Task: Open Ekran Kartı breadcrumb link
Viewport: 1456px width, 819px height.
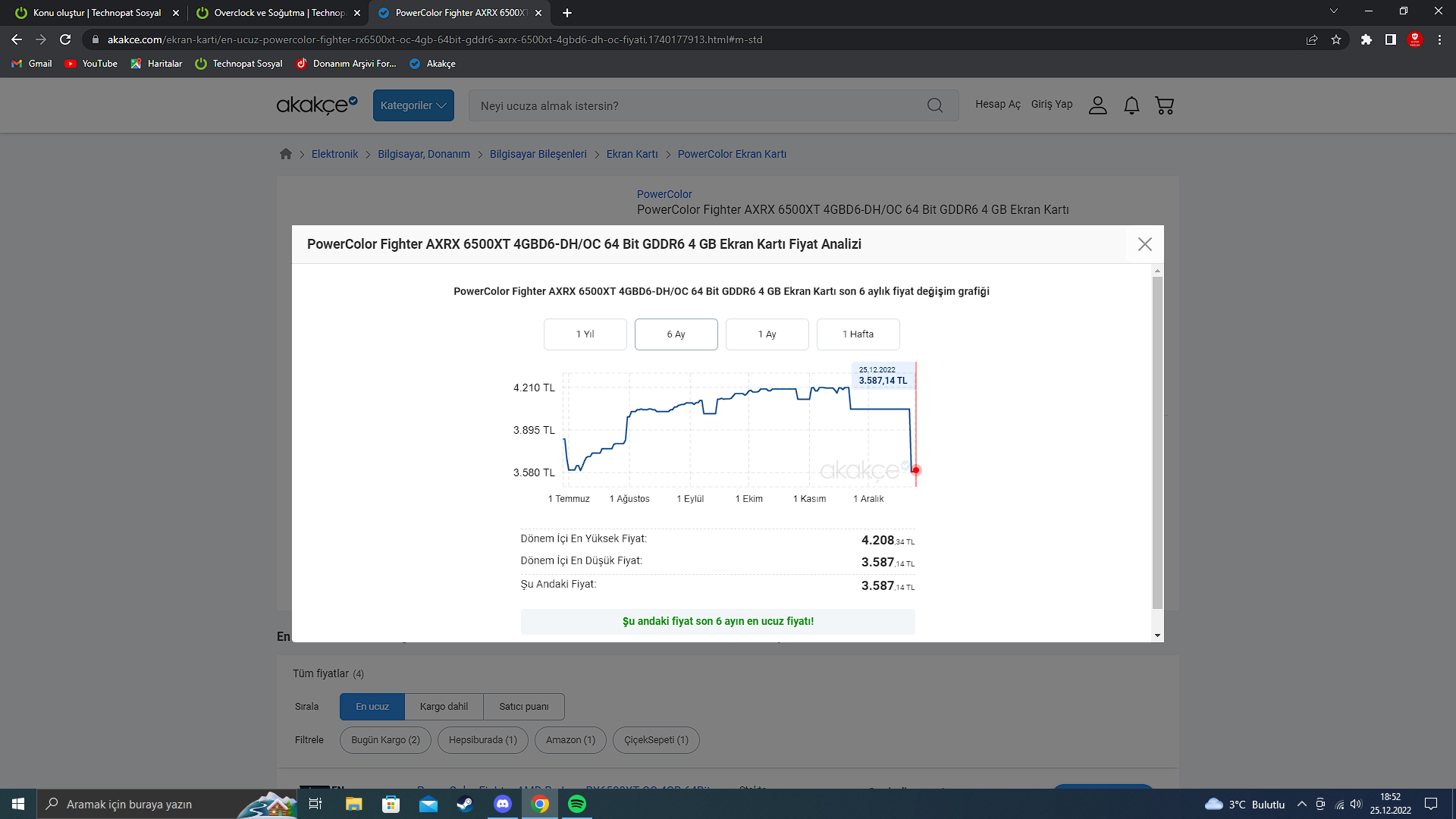Action: pyautogui.click(x=632, y=154)
